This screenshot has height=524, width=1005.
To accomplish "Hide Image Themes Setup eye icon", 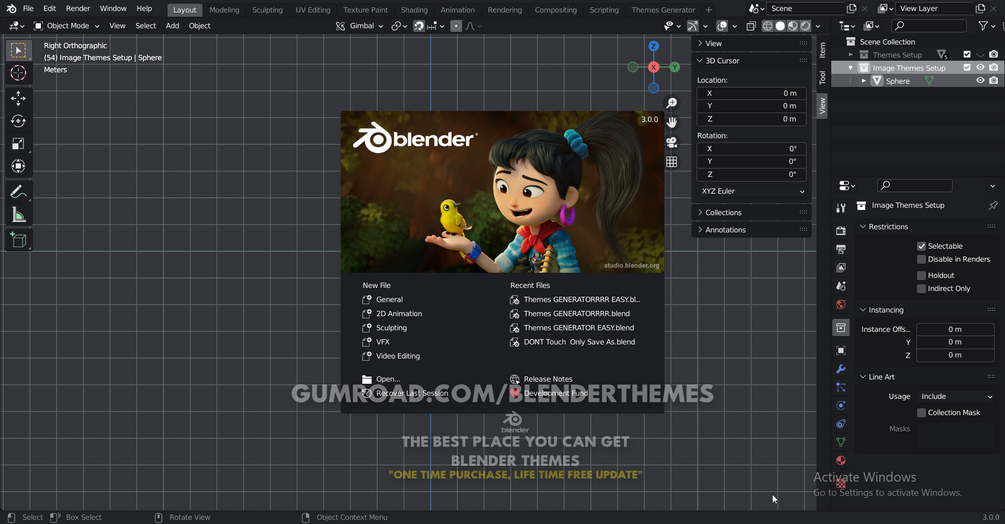I will tap(980, 68).
